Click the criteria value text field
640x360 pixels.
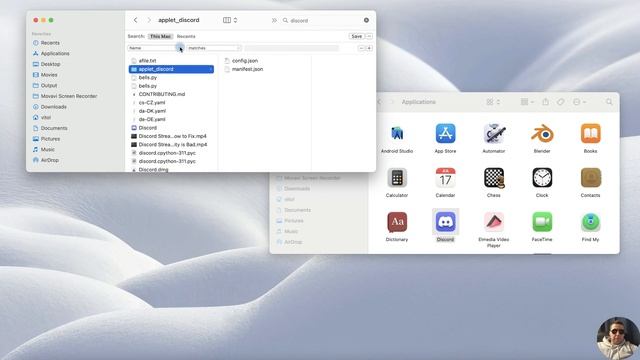click(291, 48)
